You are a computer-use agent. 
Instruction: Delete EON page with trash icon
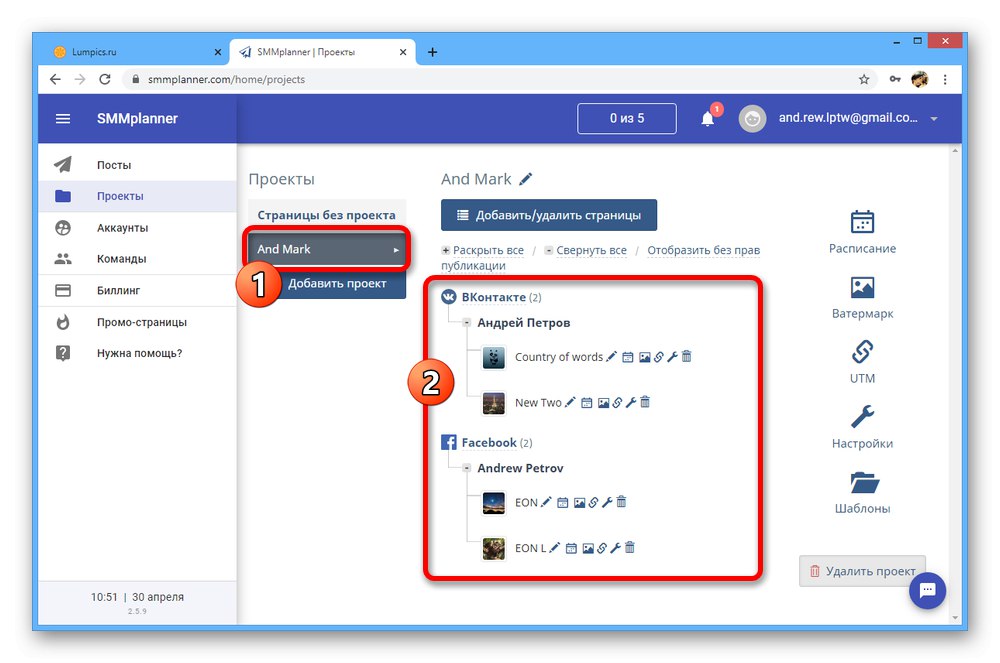[621, 502]
